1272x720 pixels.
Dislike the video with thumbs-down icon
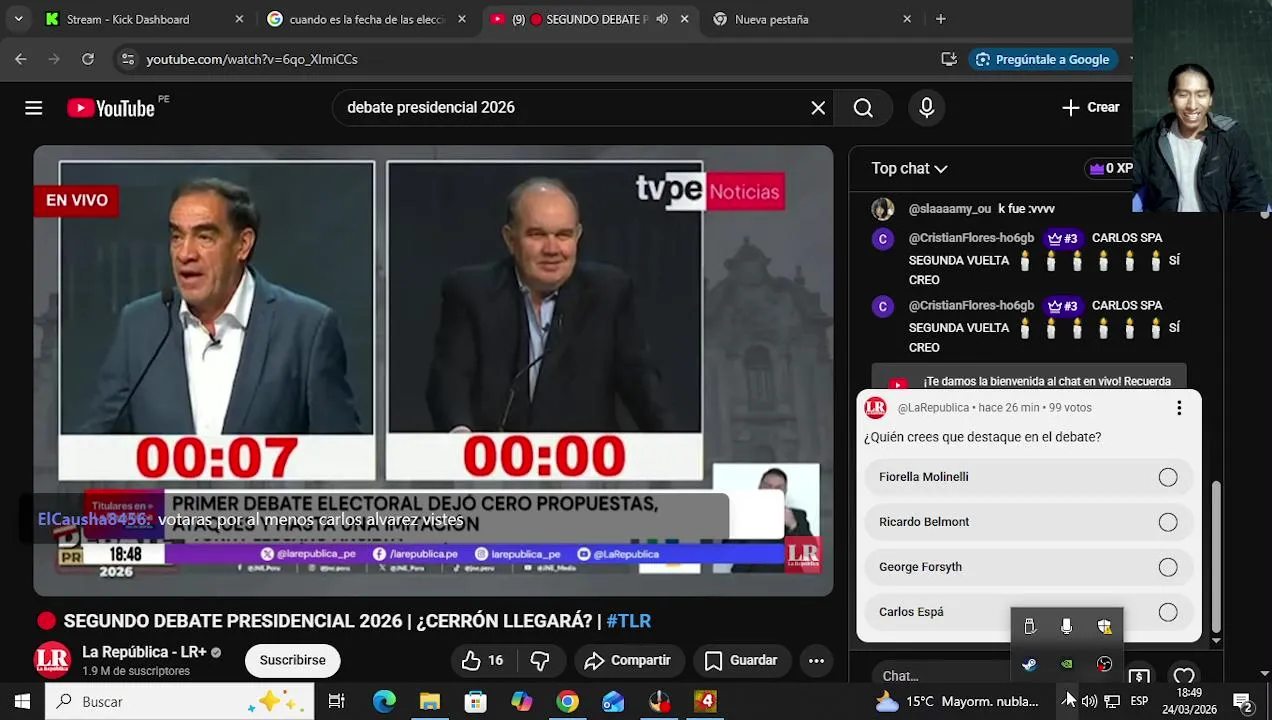(x=540, y=660)
